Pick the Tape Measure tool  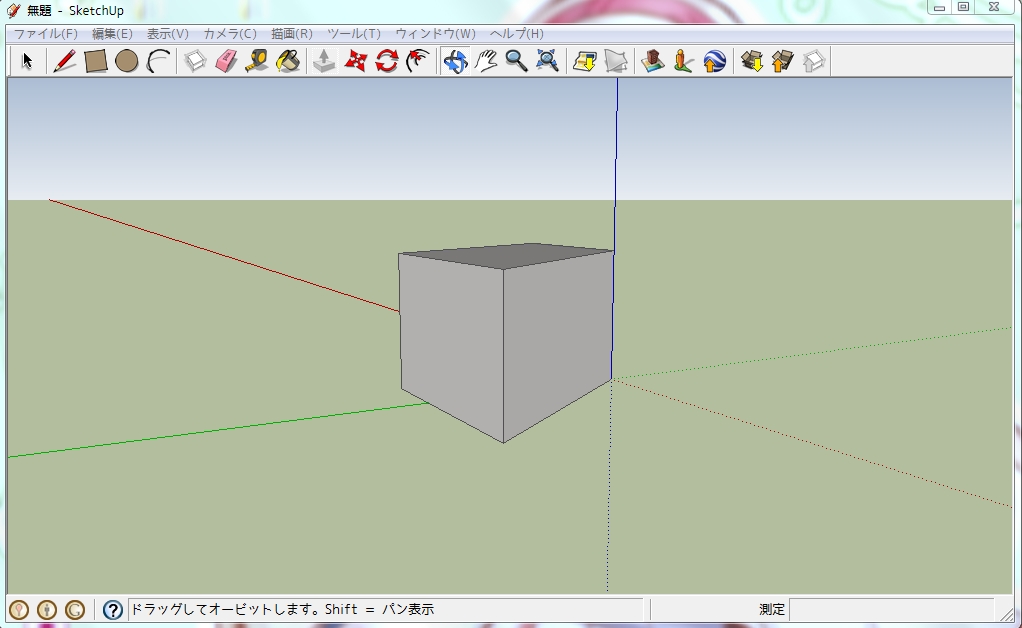(255, 61)
